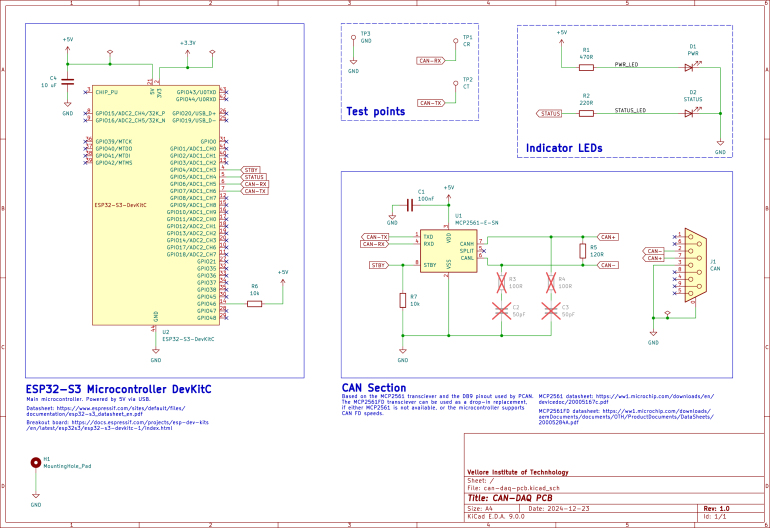Viewport: 770px width, 528px height.
Task: Select the R5 120R termination resistor
Action: [x=582, y=251]
